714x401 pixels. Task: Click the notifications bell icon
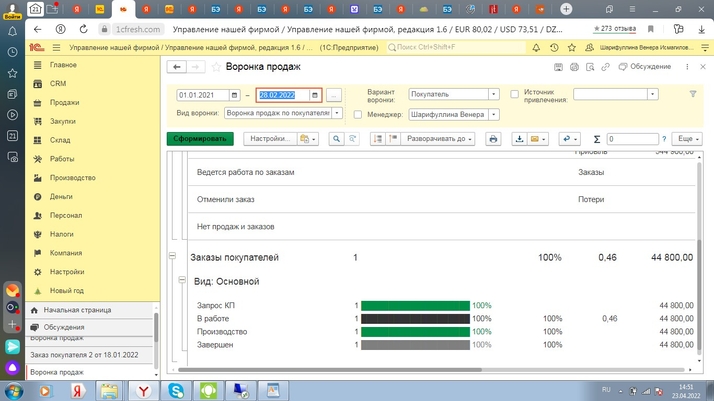click(x=536, y=47)
